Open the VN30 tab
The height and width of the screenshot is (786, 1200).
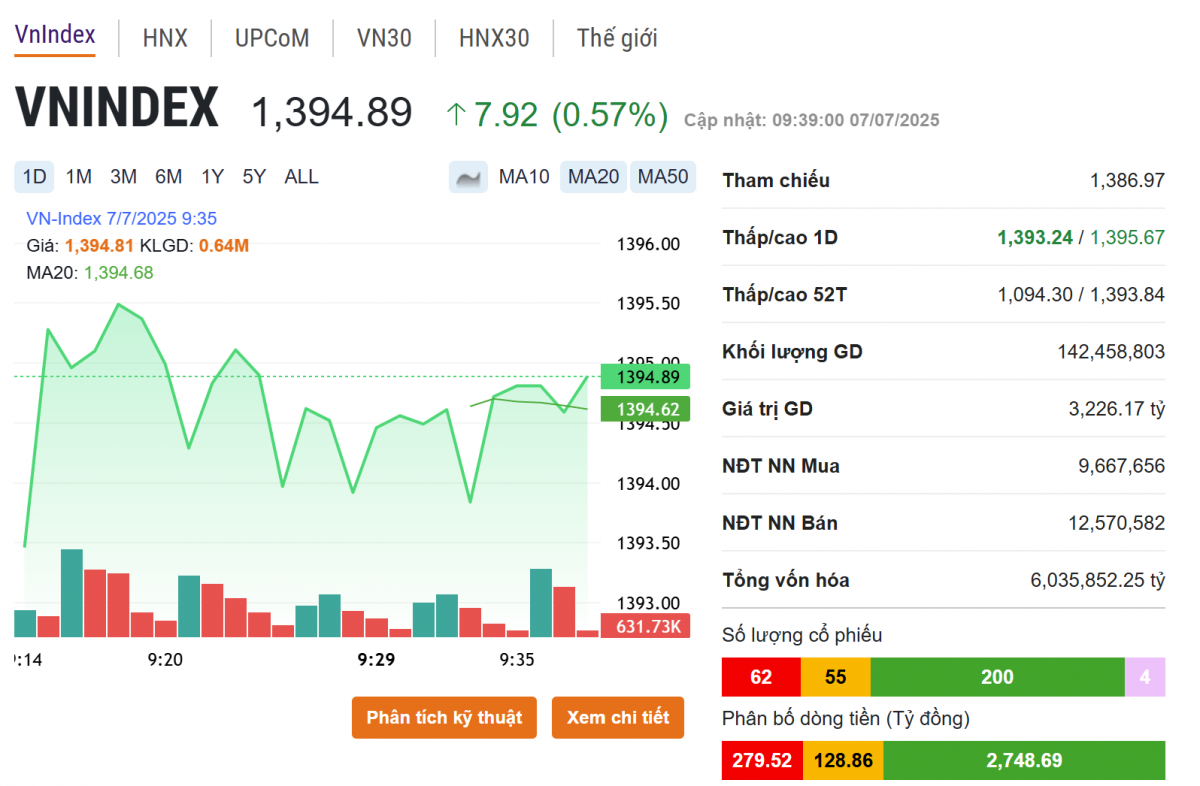point(384,38)
